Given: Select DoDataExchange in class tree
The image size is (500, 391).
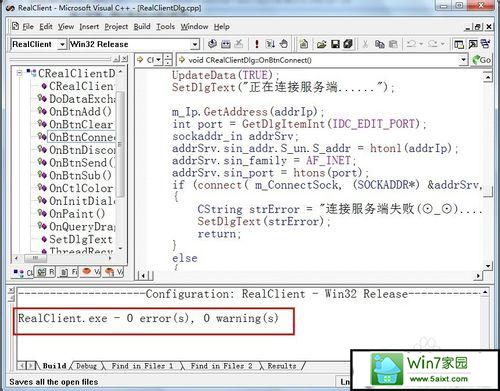Looking at the screenshot, I should [x=82, y=99].
